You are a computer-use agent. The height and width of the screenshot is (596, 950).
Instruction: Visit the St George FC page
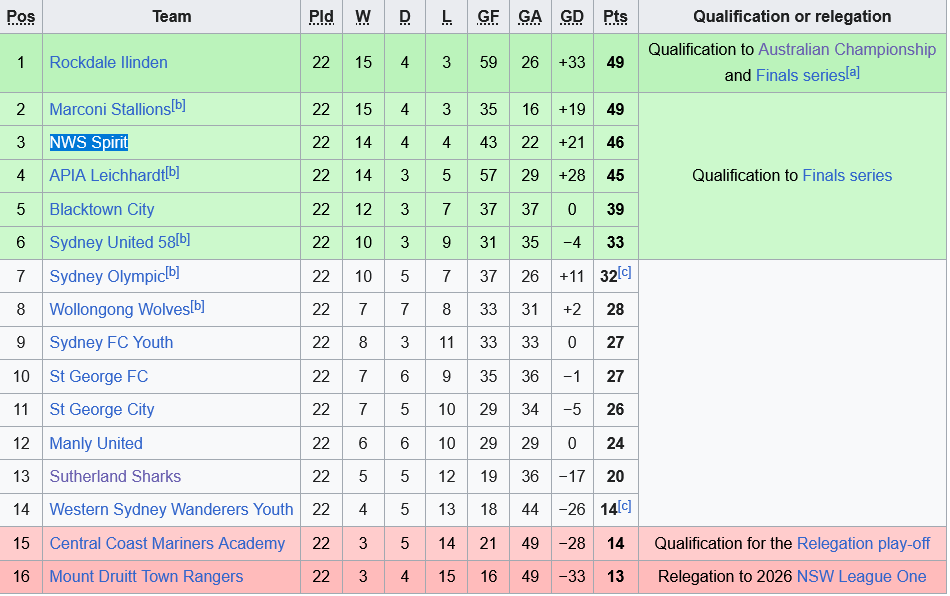point(98,376)
